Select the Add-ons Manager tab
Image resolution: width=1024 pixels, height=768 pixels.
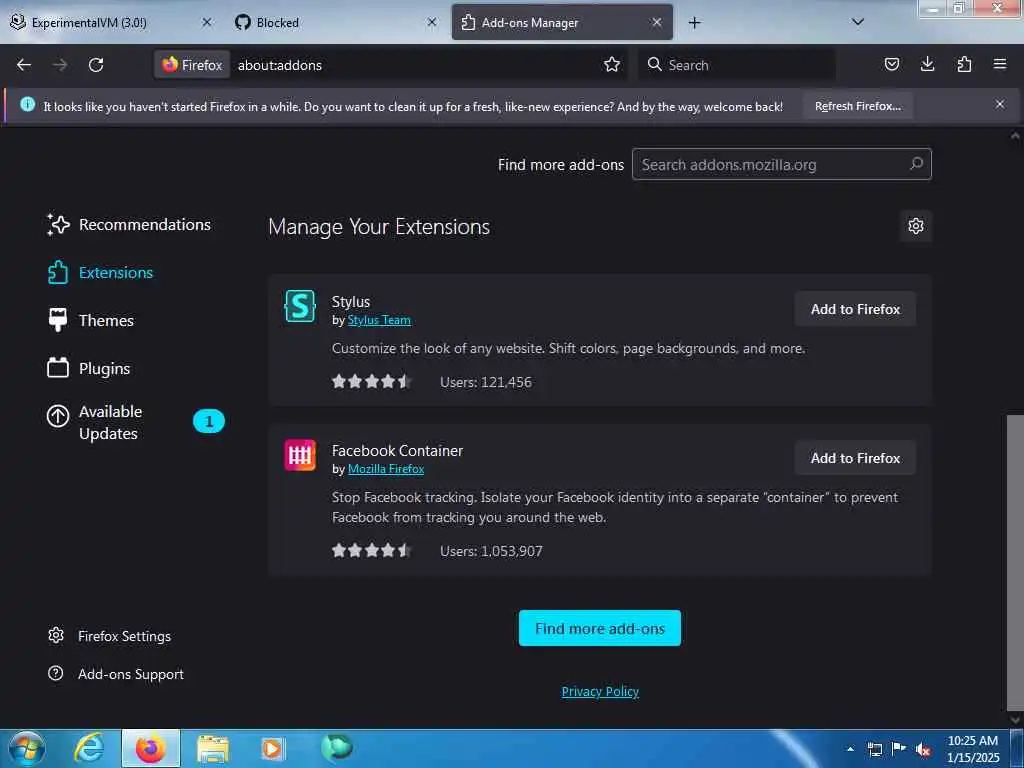562,22
